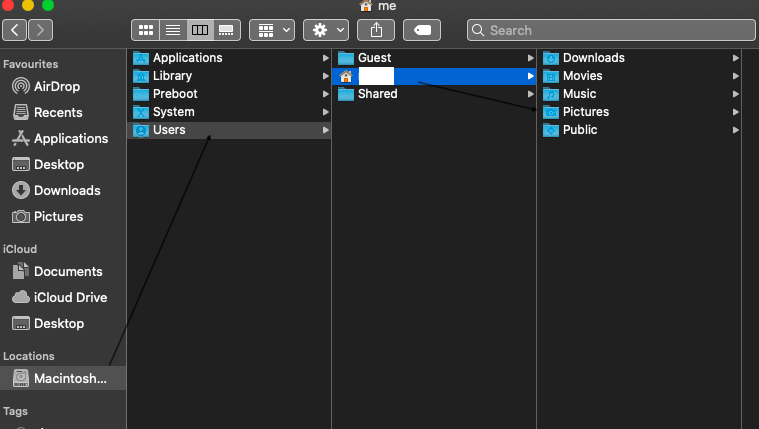Open the gear action menu
This screenshot has width=759, height=429.
326,30
